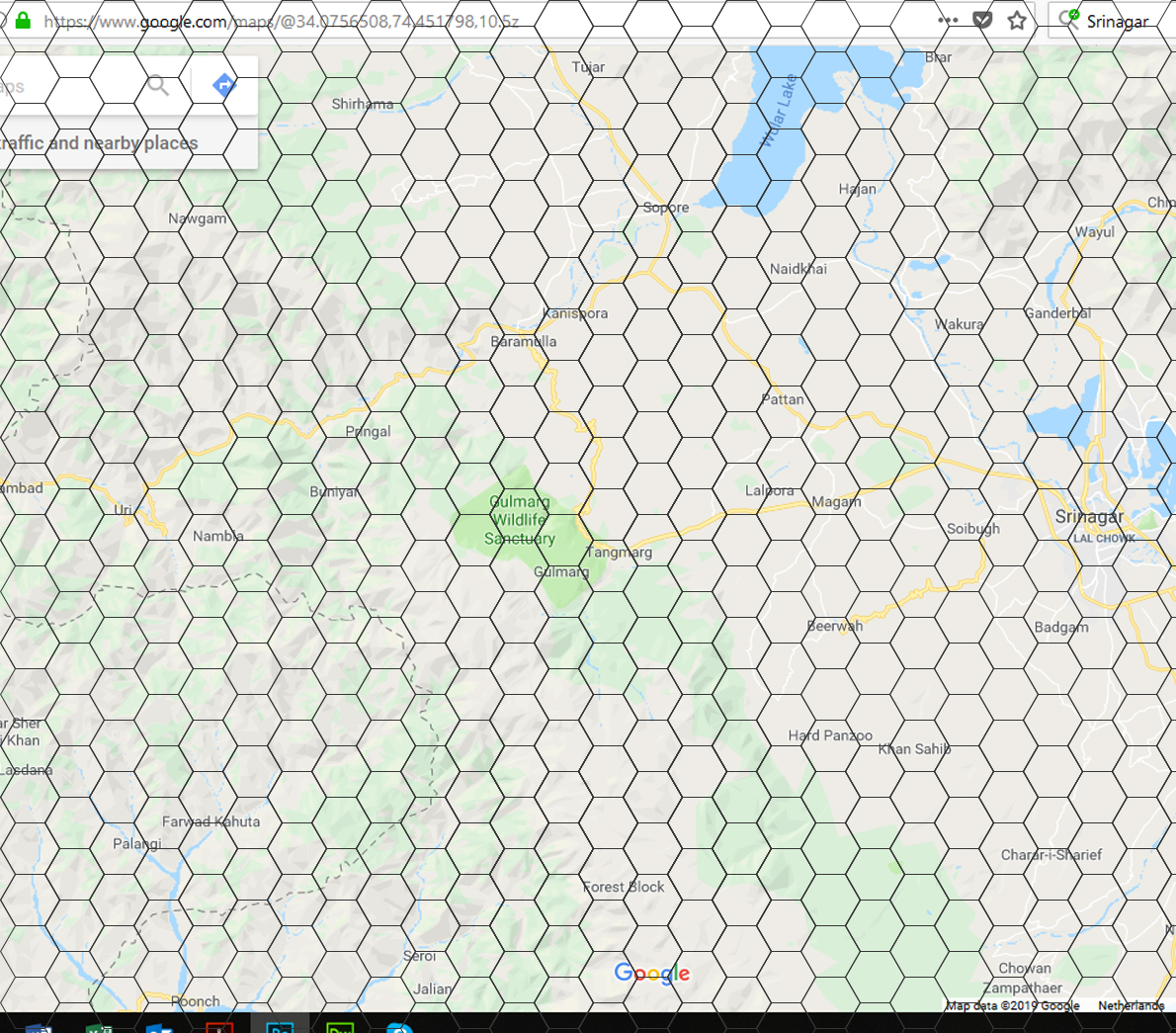Click the Google logo on the map
Image resolution: width=1176 pixels, height=1033 pixels.
click(x=652, y=973)
